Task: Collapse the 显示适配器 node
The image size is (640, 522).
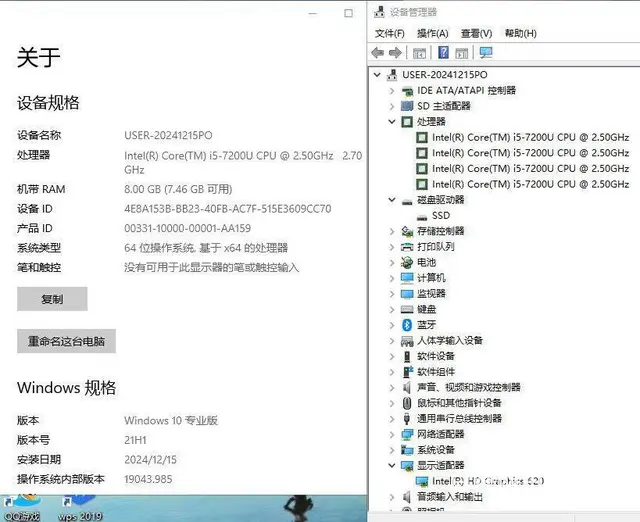Action: [392, 465]
